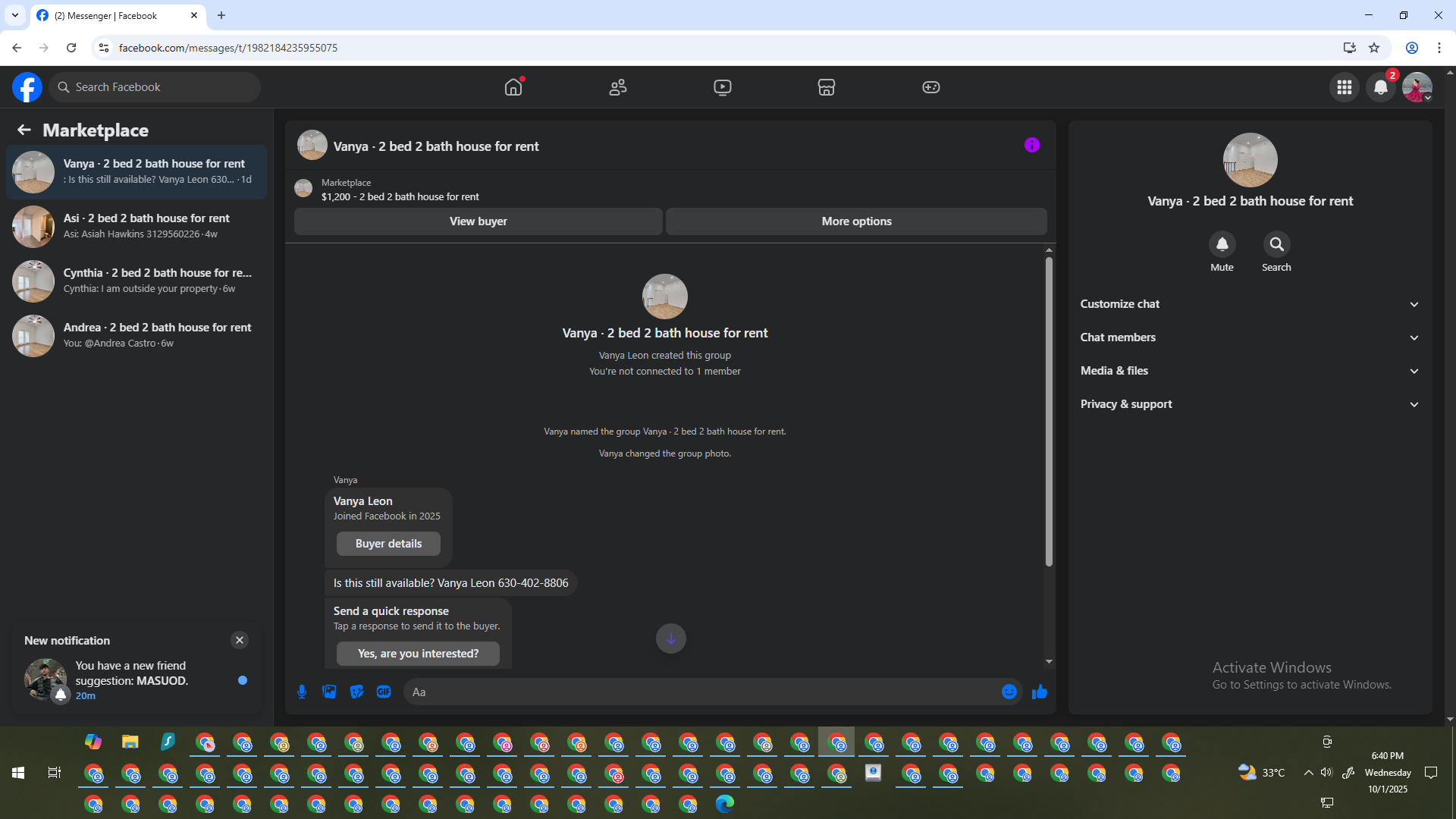Choose a sticker from the composer
Screen dimensions: 1456x819
356,692
